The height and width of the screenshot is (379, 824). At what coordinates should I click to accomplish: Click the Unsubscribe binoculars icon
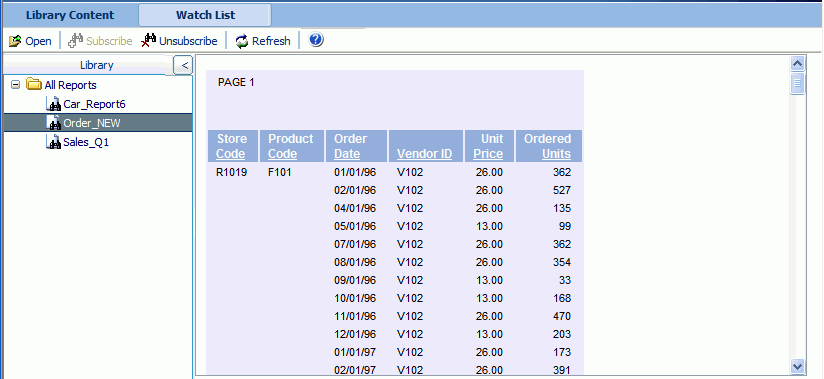click(x=149, y=40)
